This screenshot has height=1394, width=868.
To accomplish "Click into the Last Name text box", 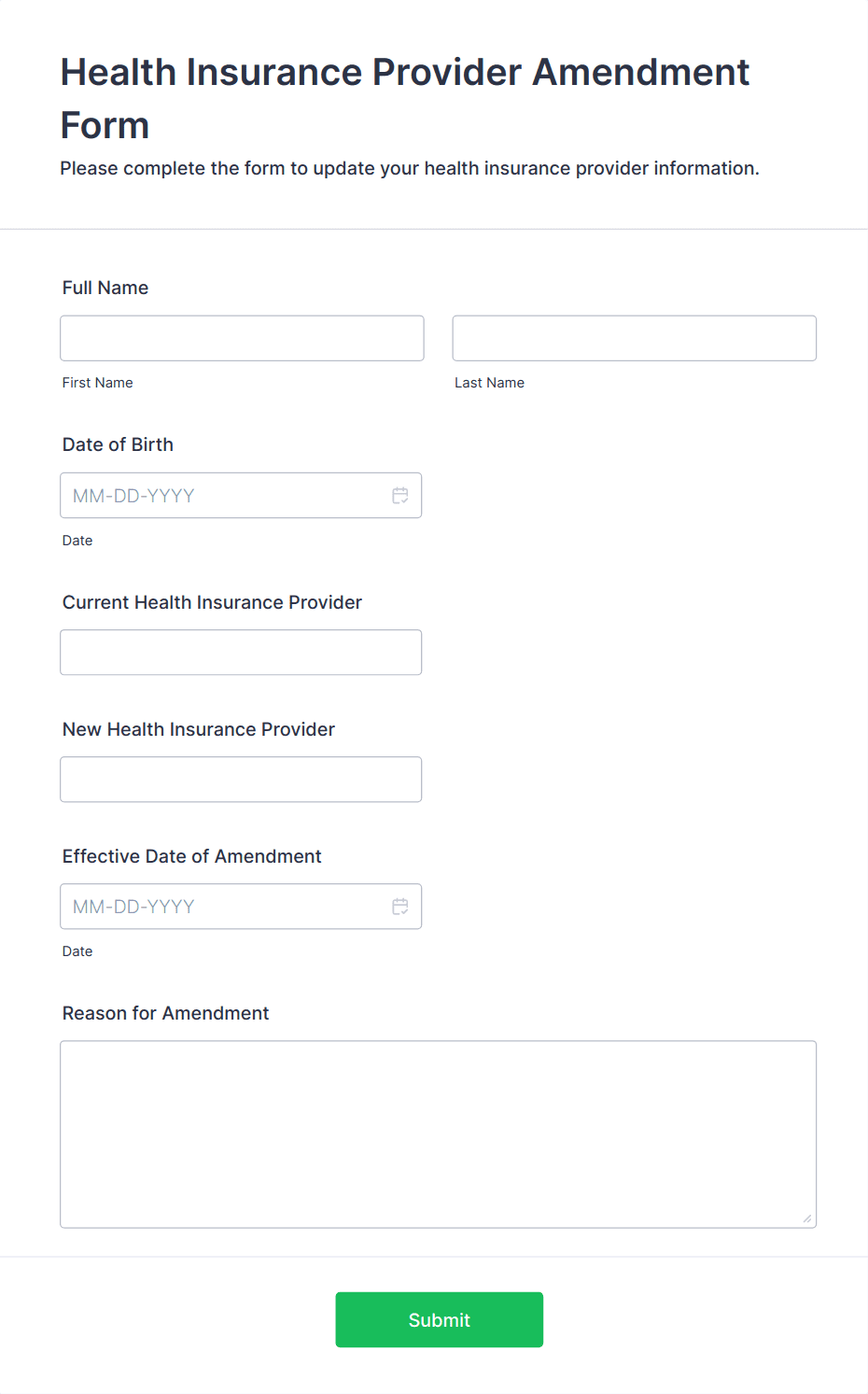I will click(634, 338).
